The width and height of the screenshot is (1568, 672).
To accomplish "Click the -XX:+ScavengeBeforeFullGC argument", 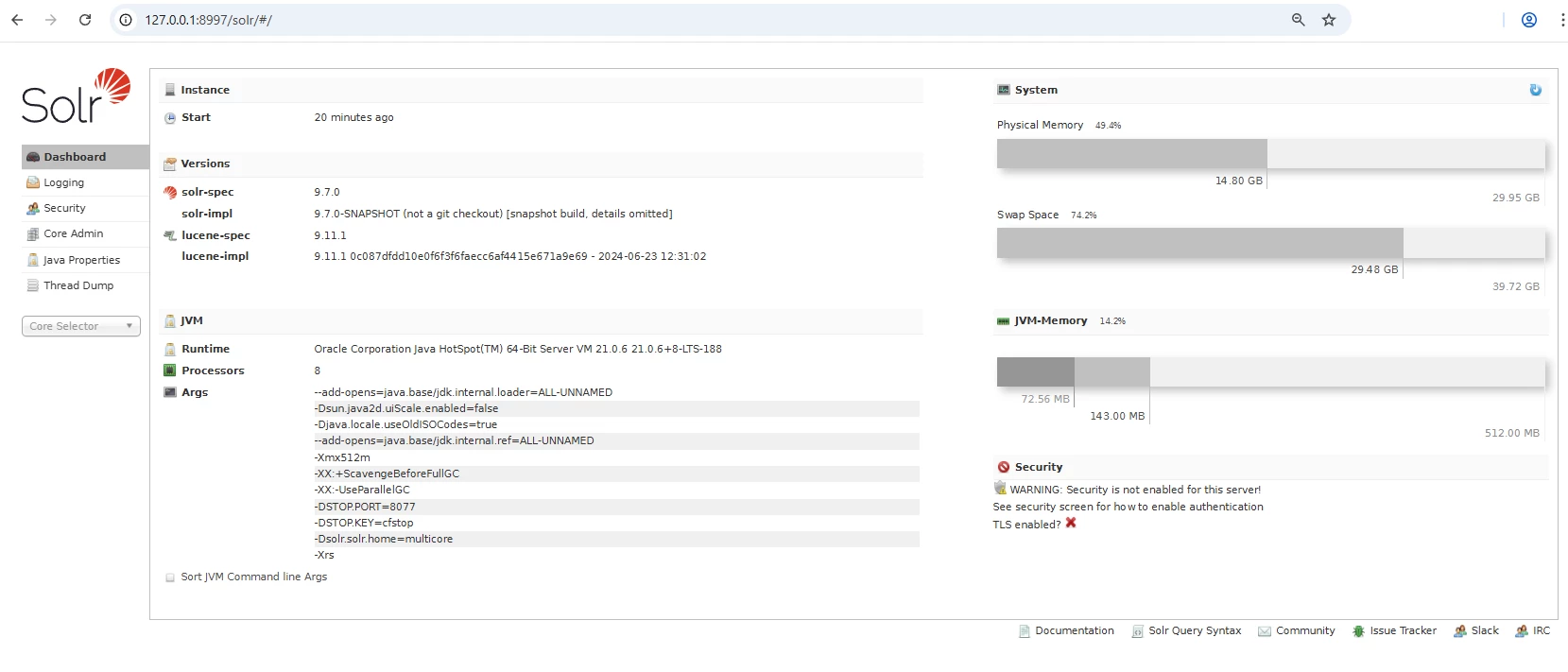I will click(x=387, y=474).
